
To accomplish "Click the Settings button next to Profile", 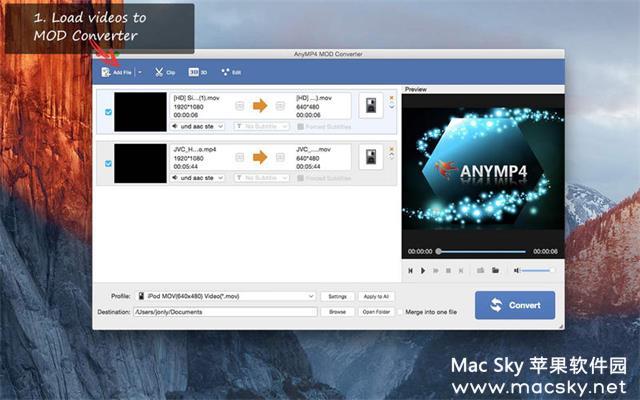I will [x=338, y=297].
